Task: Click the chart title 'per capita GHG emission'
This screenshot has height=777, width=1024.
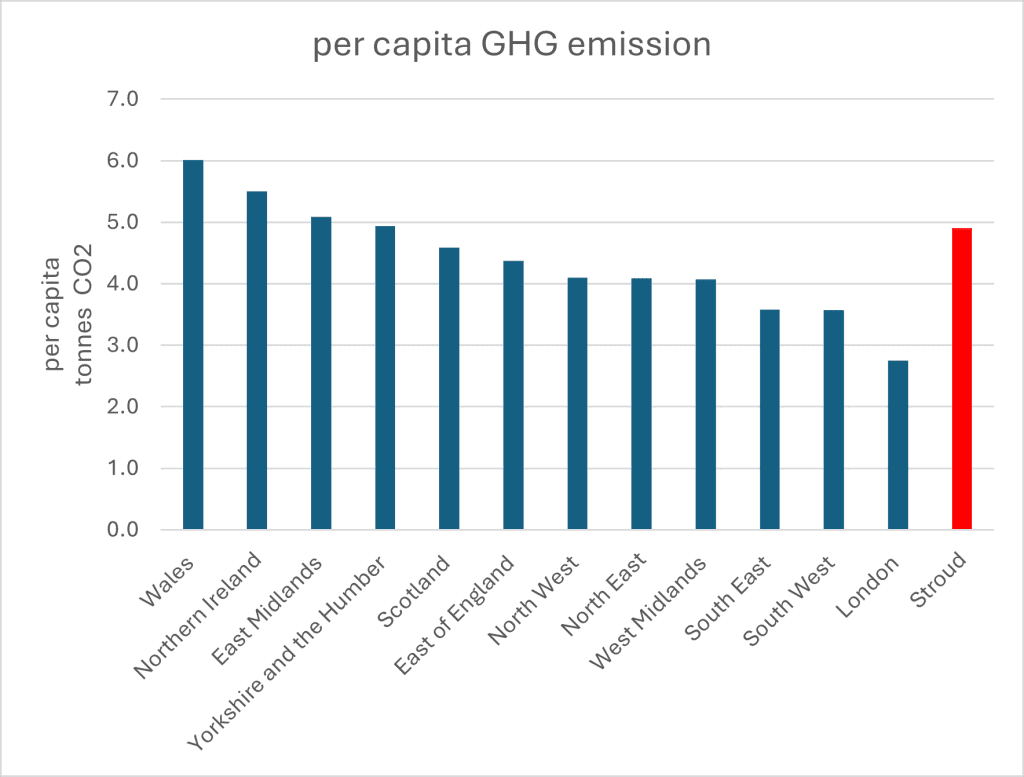Action: [x=511, y=46]
